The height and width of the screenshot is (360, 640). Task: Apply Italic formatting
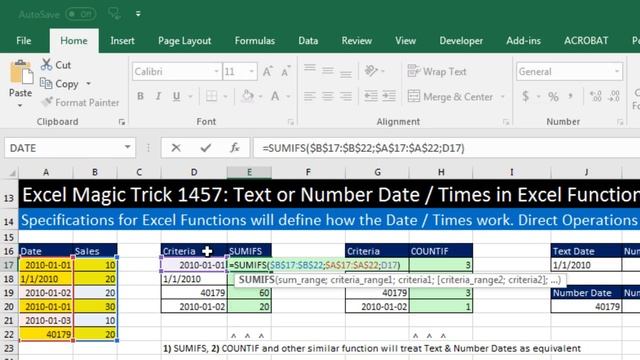(158, 96)
